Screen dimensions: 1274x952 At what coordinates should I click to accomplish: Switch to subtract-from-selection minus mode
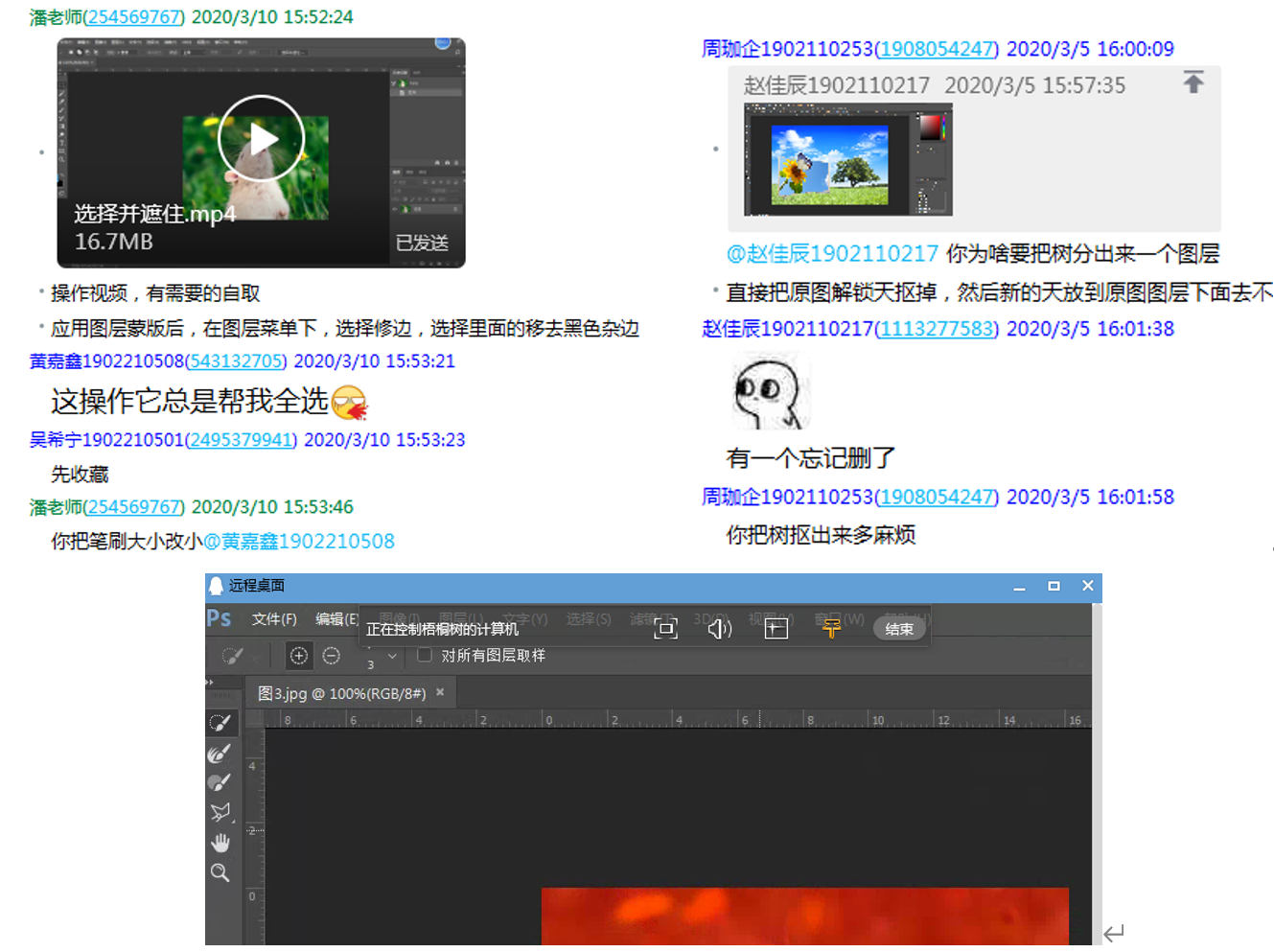click(x=332, y=656)
